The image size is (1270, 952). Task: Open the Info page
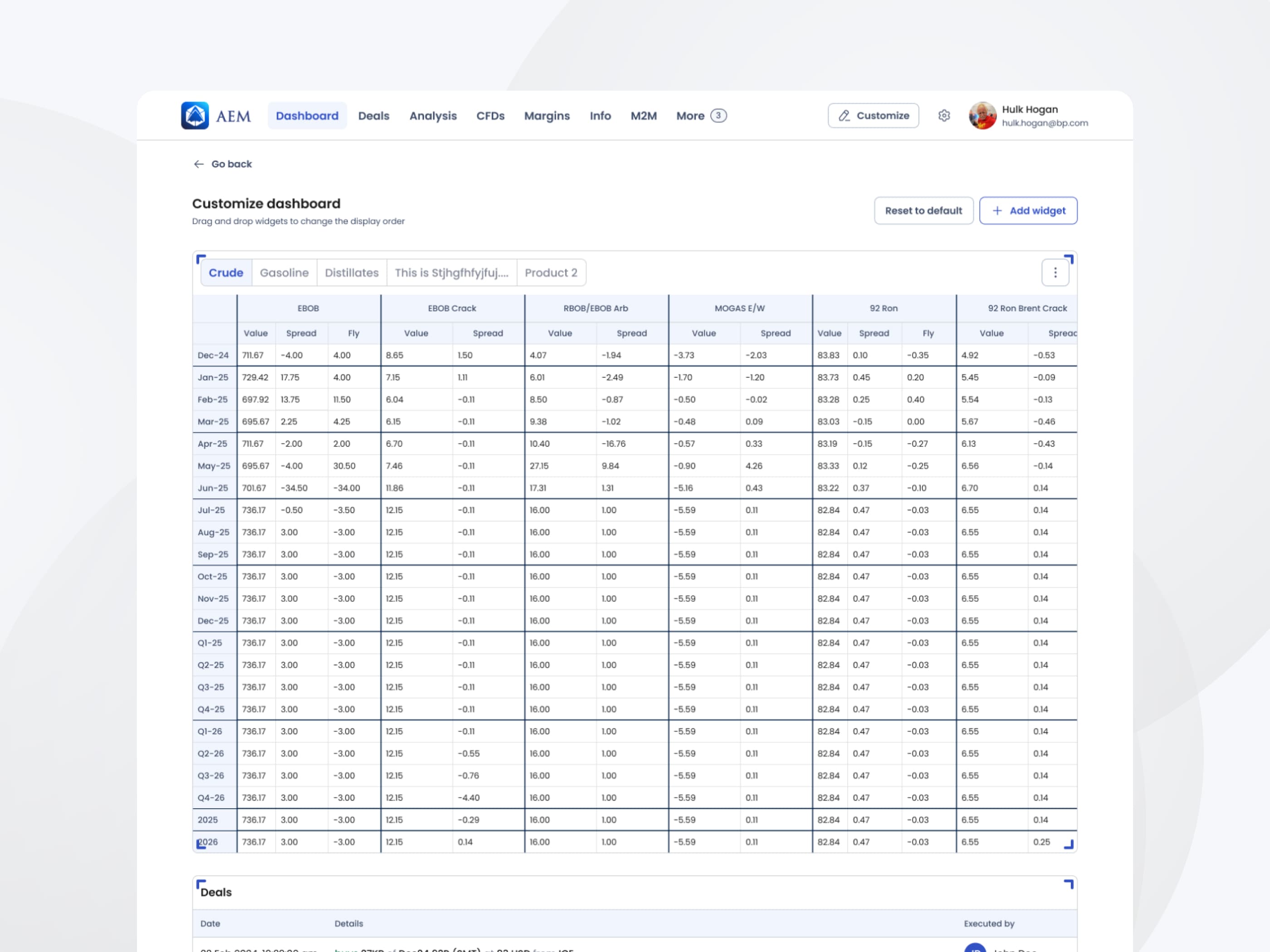pos(600,115)
